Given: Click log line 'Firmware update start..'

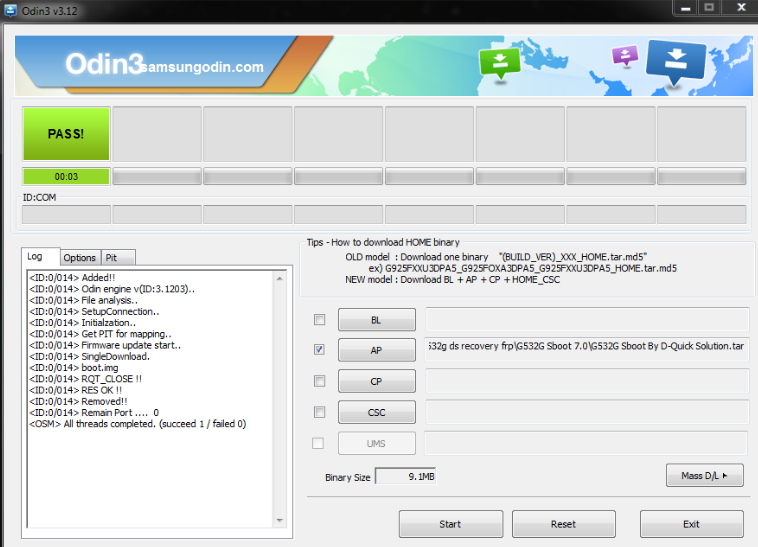Looking at the screenshot, I should [105, 345].
